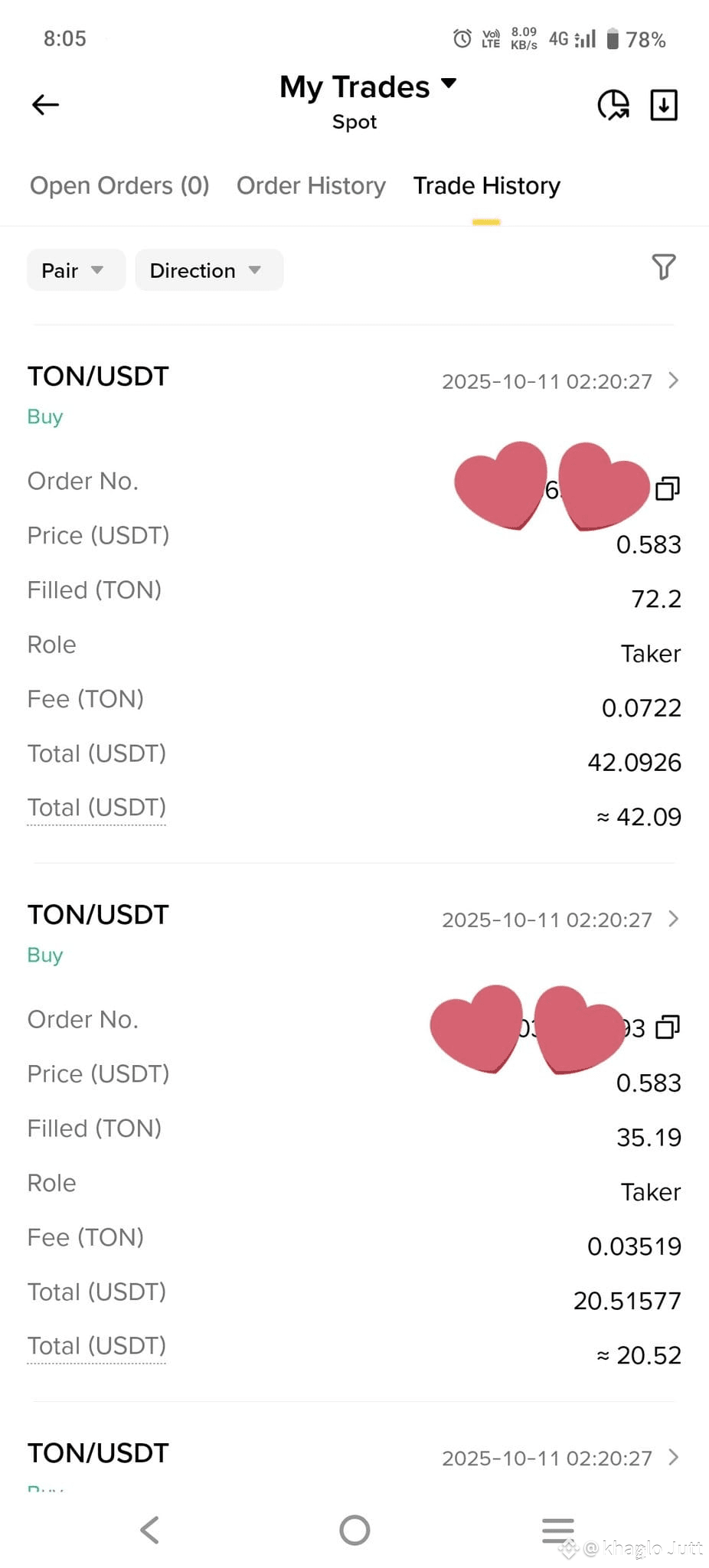This screenshot has height=1568, width=709.
Task: Tap the export download icon
Action: pos(664,105)
